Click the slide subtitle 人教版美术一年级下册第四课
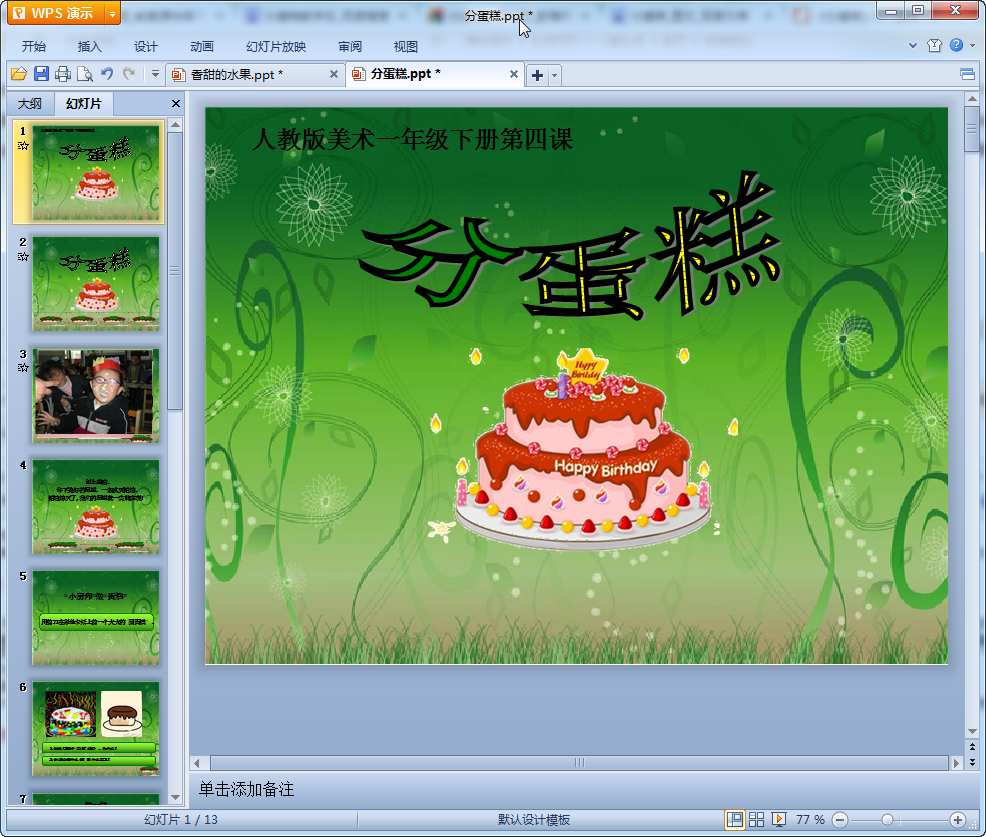986x837 pixels. pos(413,140)
